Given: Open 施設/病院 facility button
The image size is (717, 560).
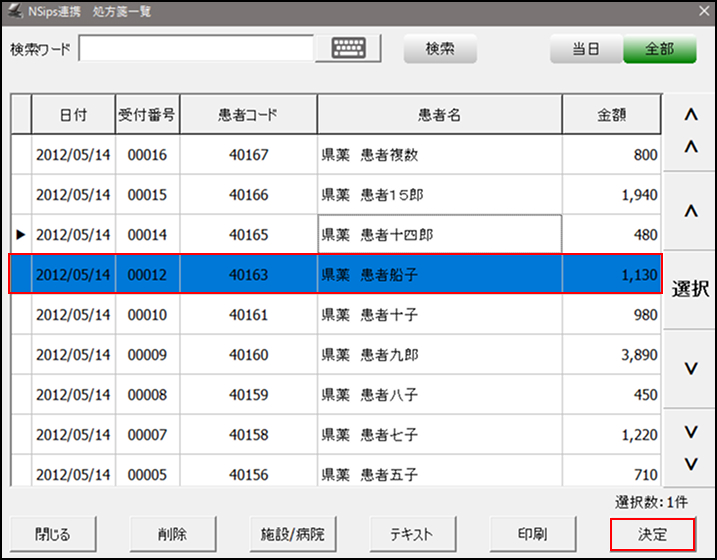Looking at the screenshot, I should click(x=293, y=533).
